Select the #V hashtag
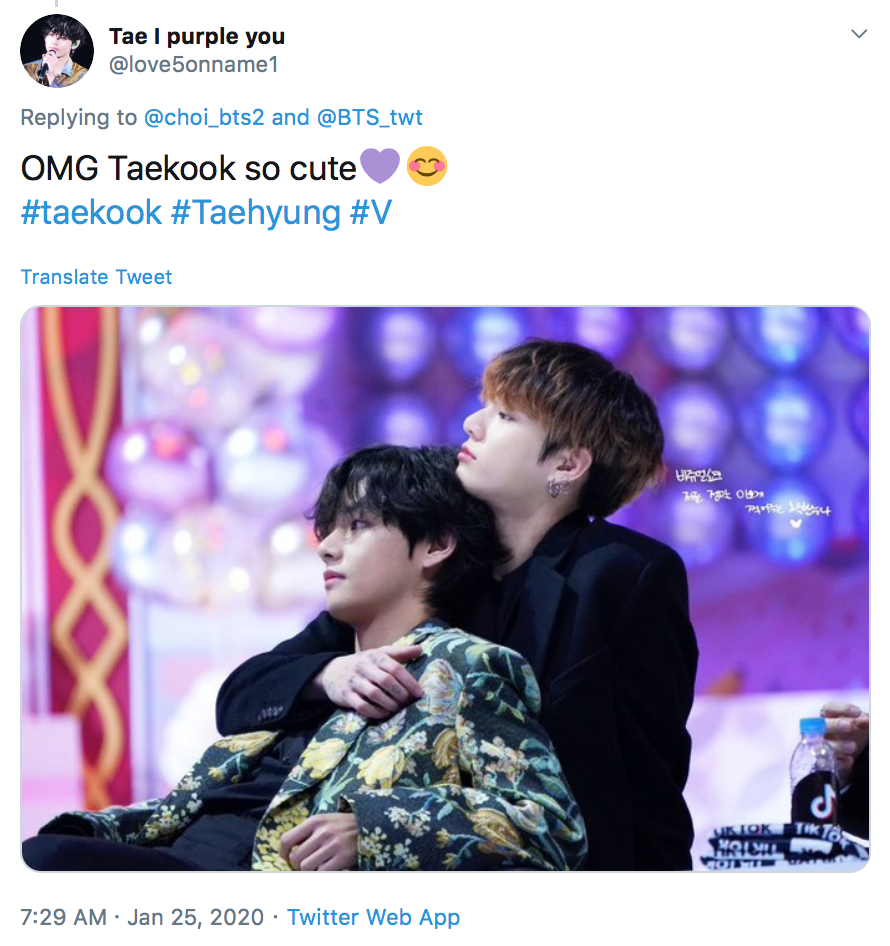890x946 pixels. 370,212
